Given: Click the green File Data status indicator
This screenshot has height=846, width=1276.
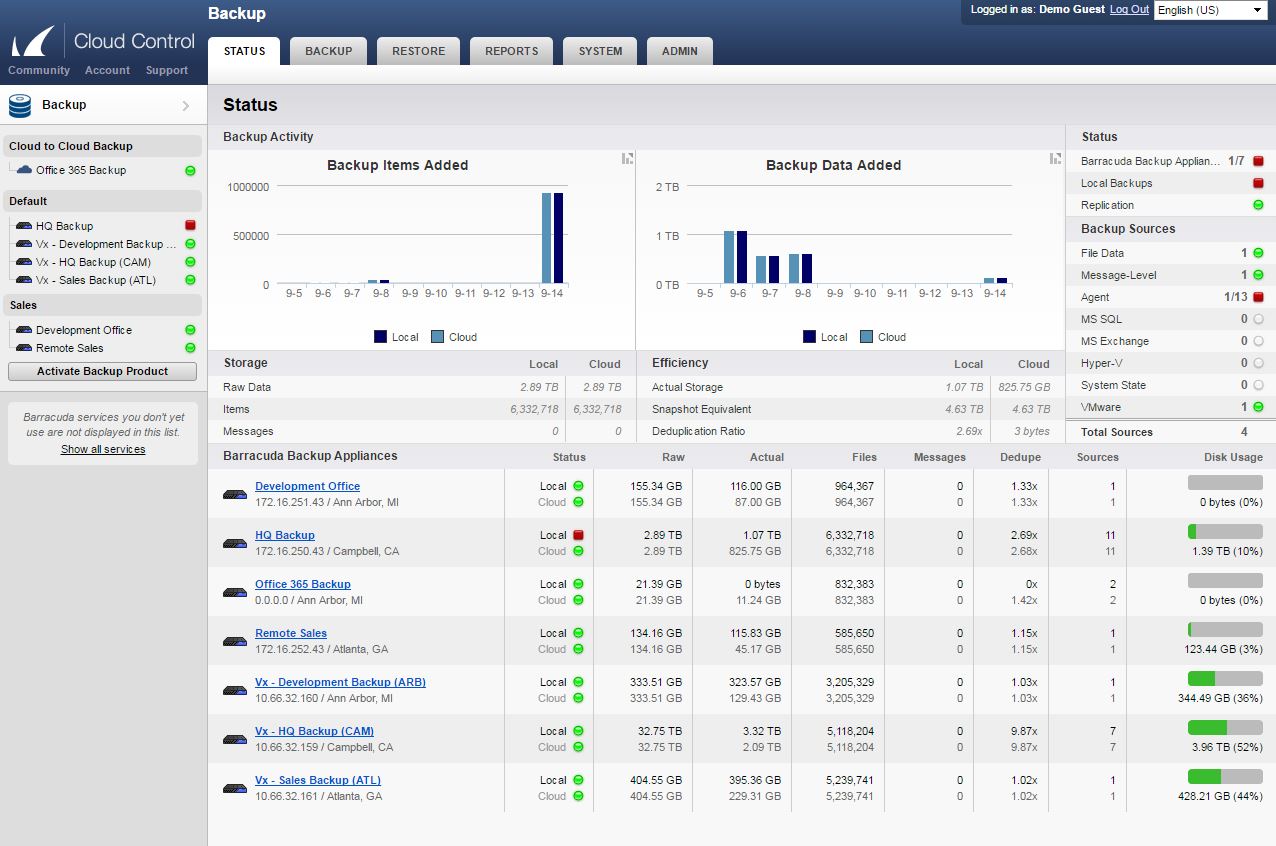Looking at the screenshot, I should pos(1258,253).
